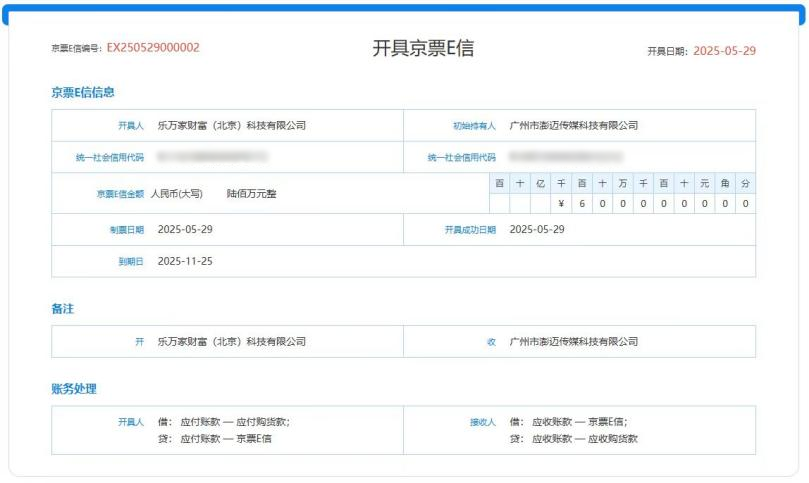This screenshot has width=809, height=483.
Task: Click the 开具成功日期 label
Action: coord(470,230)
